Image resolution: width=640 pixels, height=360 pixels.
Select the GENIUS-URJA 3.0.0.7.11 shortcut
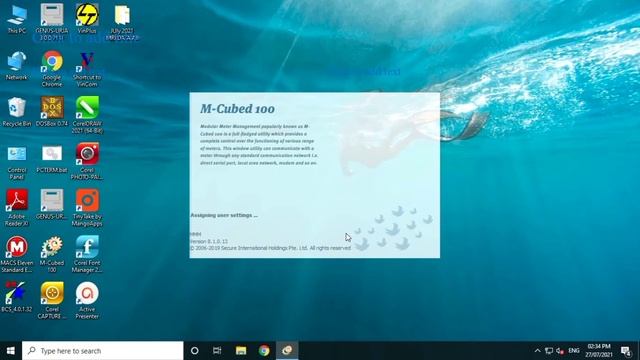(x=52, y=22)
